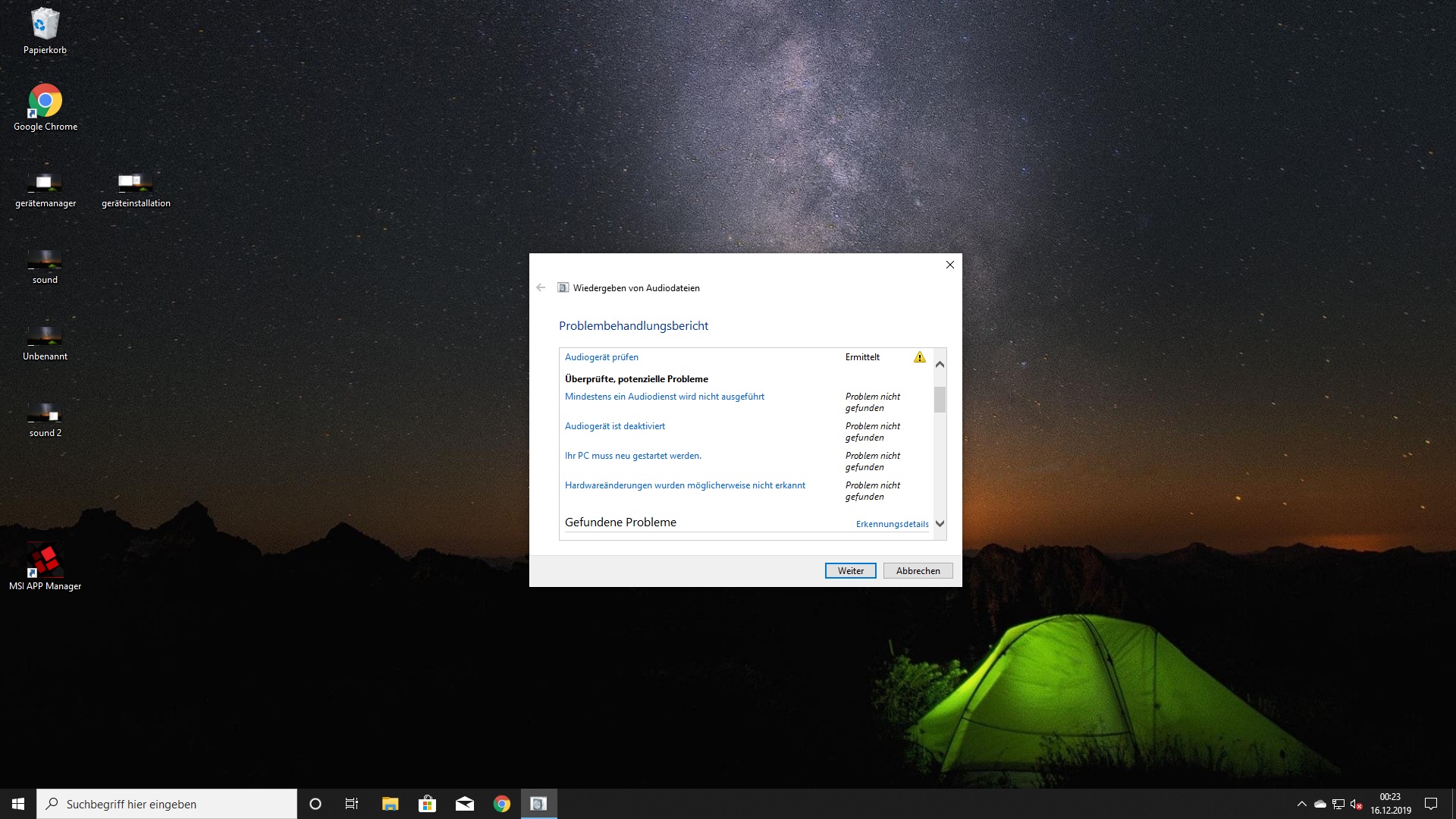Click the muted volume tray icon
Image resolution: width=1456 pixels, height=819 pixels.
click(1356, 804)
